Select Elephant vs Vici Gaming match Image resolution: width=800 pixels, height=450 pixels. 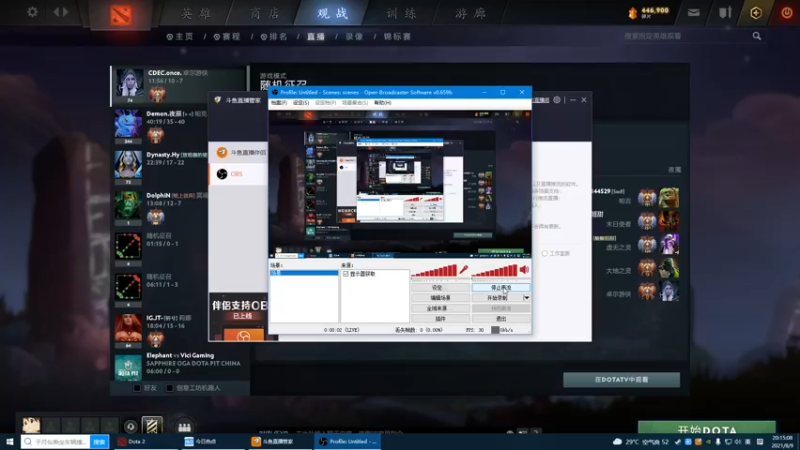tap(179, 366)
